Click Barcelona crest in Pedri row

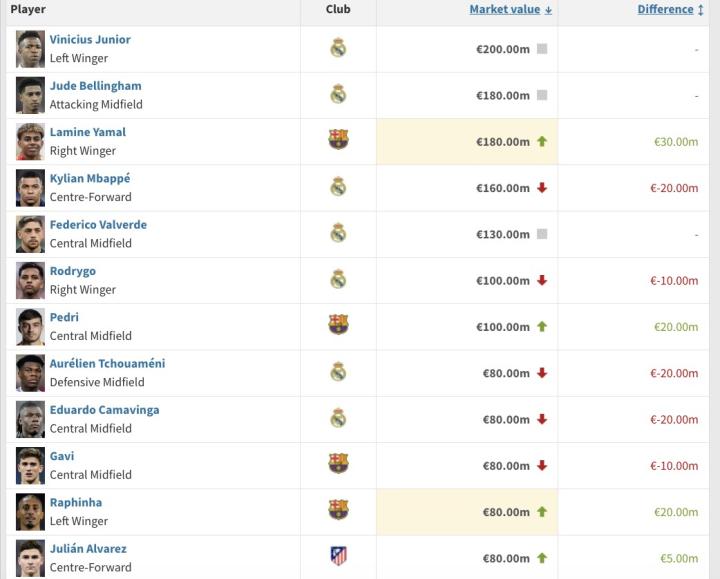(338, 325)
